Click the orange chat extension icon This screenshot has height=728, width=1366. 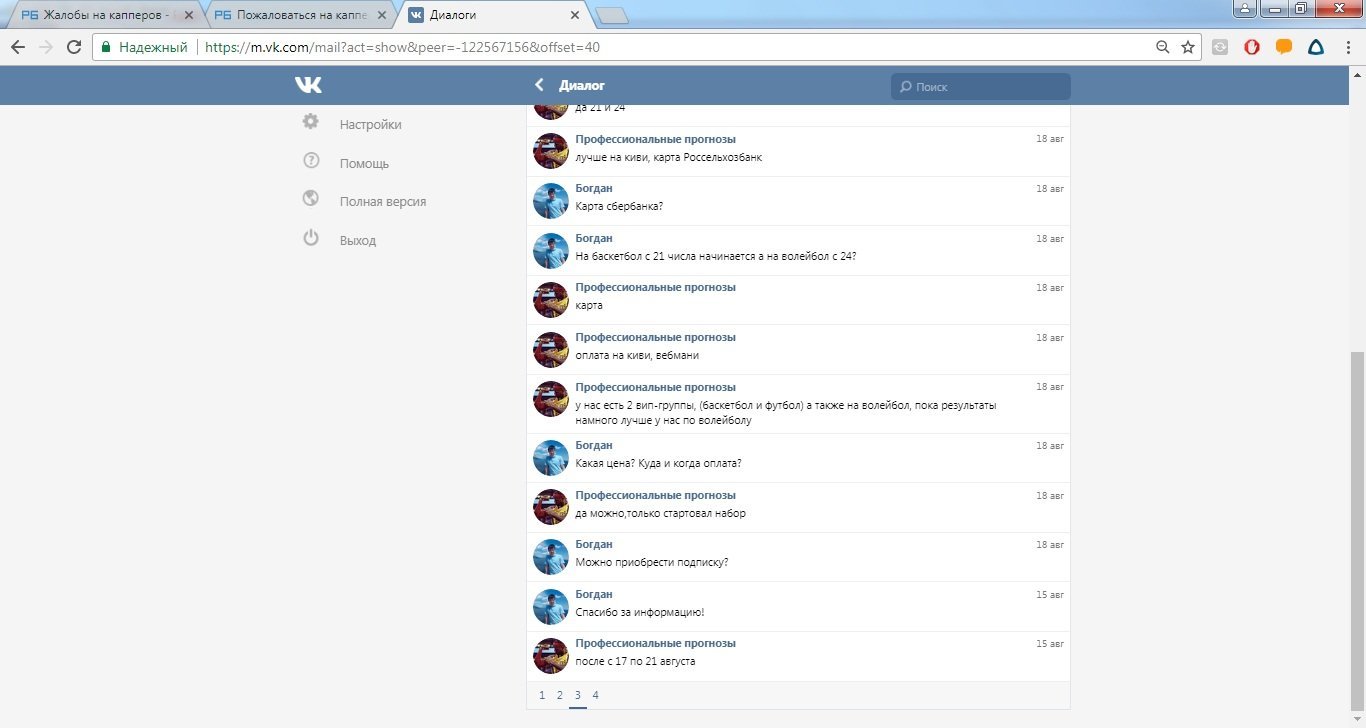1284,47
